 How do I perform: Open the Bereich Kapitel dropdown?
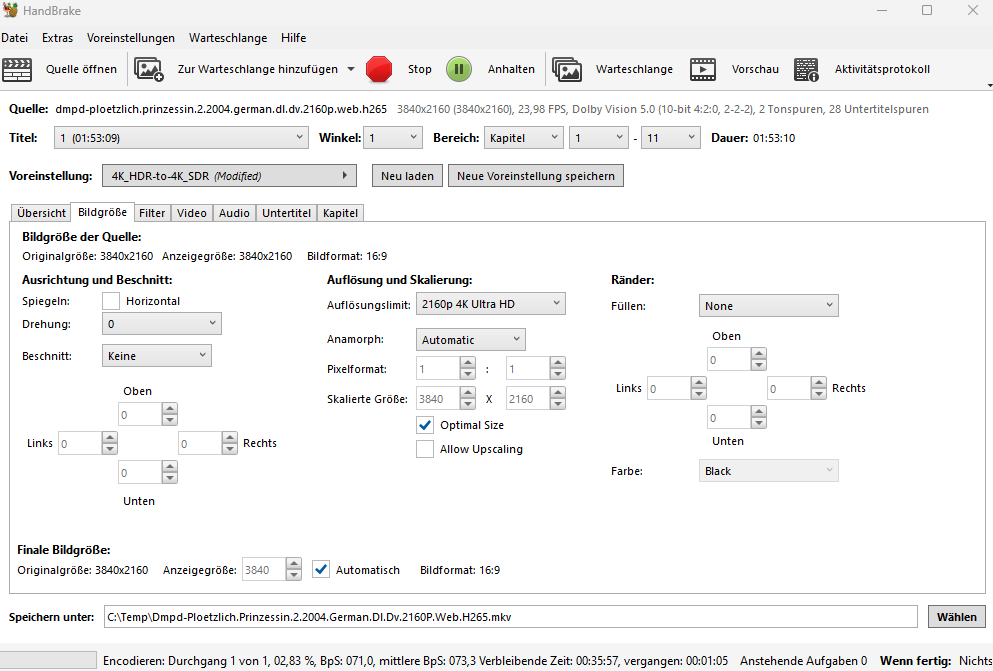tap(524, 138)
